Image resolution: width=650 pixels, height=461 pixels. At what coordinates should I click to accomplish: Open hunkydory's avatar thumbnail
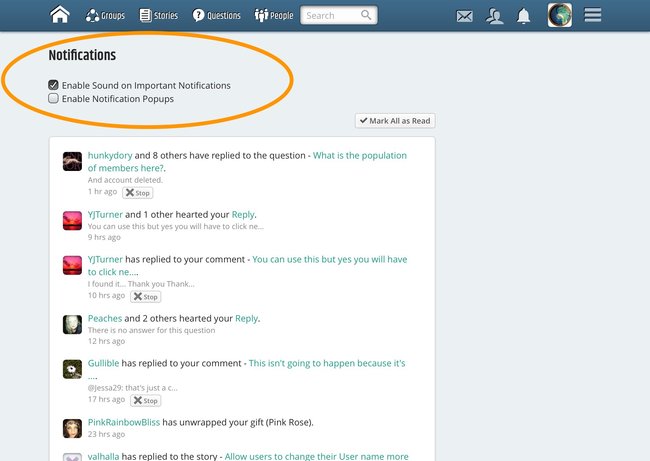point(72,161)
